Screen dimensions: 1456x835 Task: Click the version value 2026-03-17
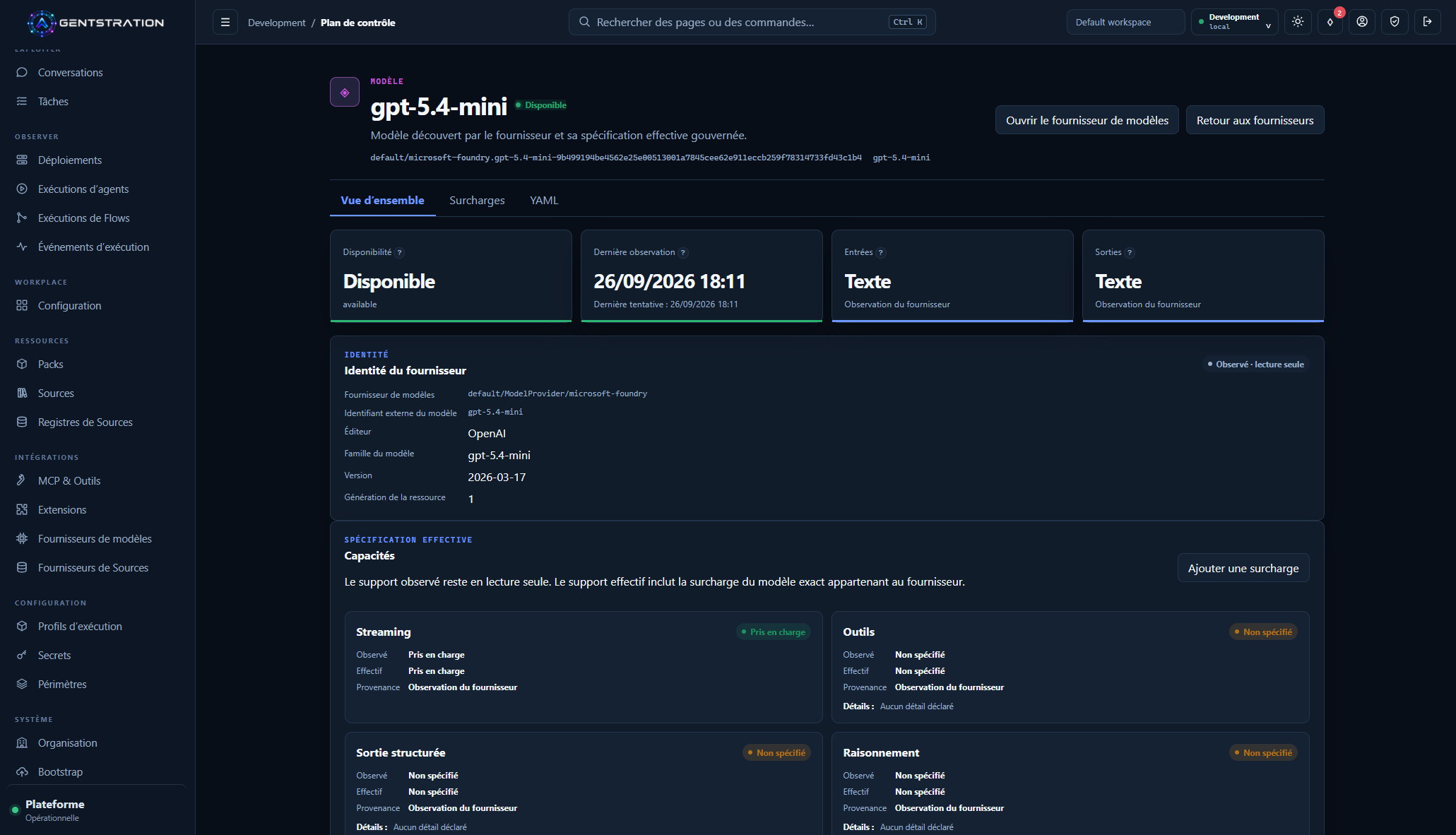click(497, 478)
